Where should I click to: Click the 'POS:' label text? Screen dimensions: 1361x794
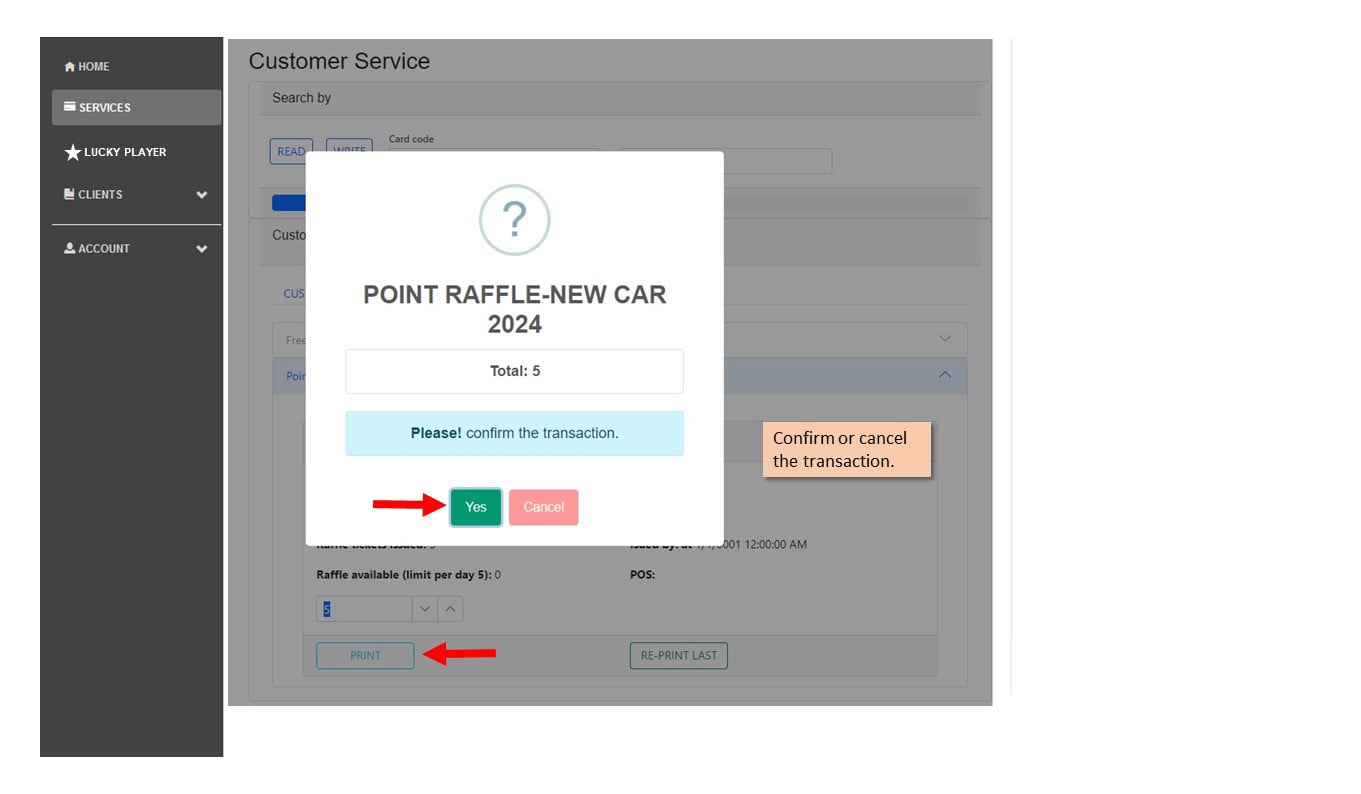pos(642,575)
